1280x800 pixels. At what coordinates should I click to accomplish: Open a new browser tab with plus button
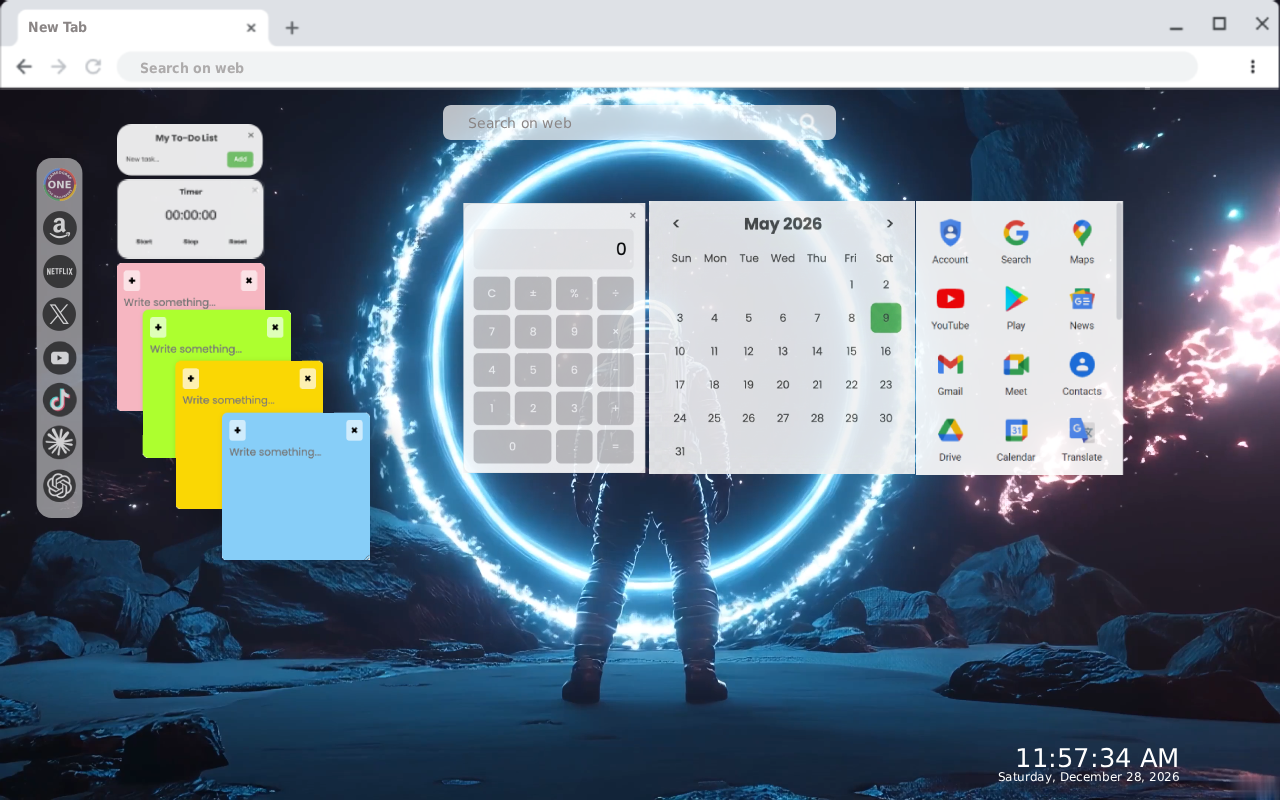pos(292,28)
